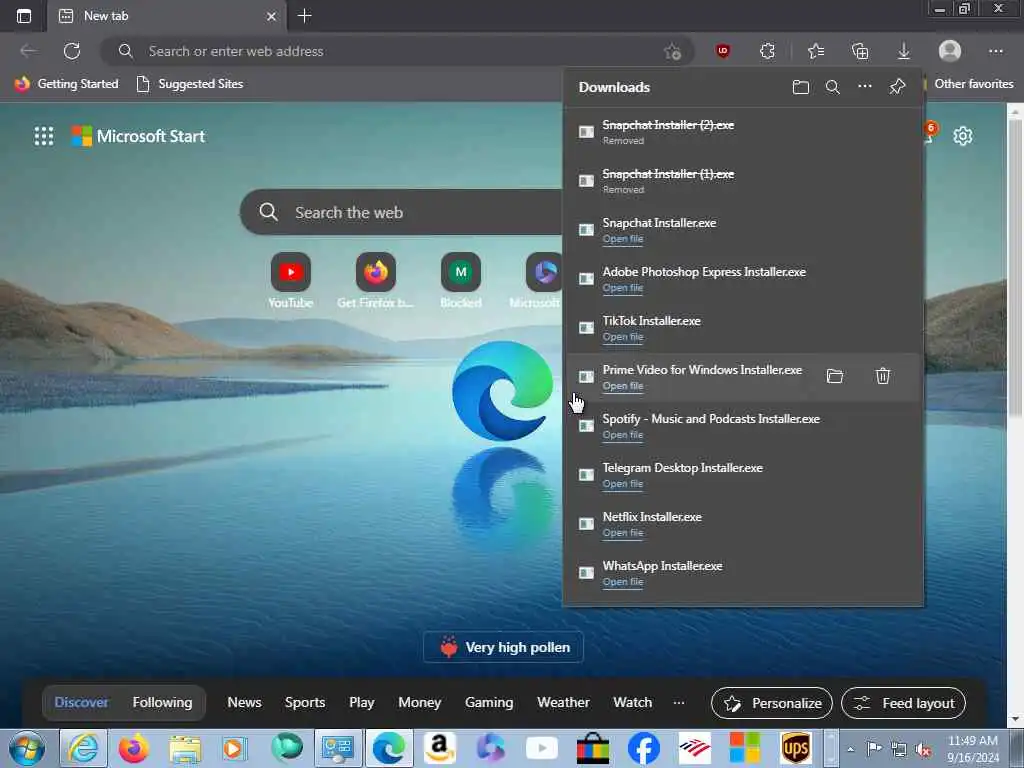This screenshot has width=1024, height=768.
Task: Open the Get Firefox quick link tile
Action: [376, 281]
